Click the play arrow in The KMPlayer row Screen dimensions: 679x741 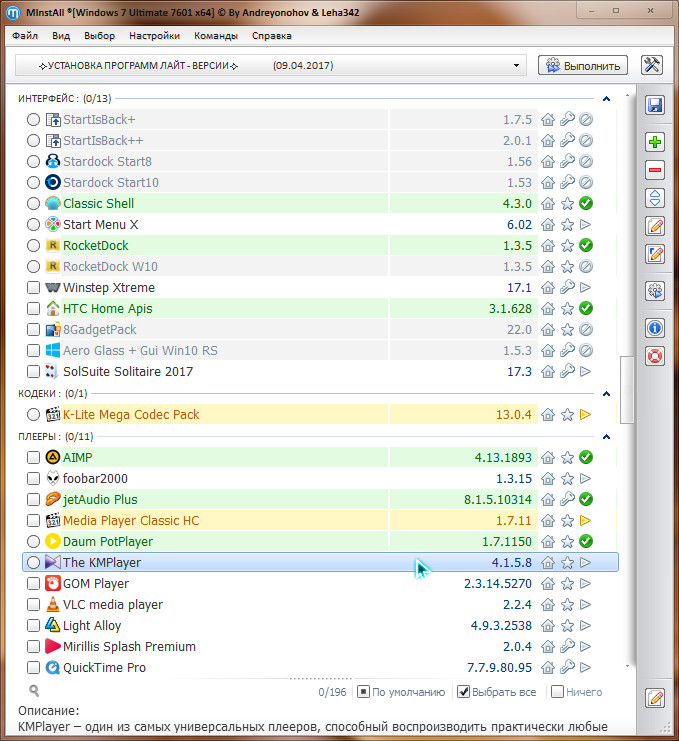(585, 562)
